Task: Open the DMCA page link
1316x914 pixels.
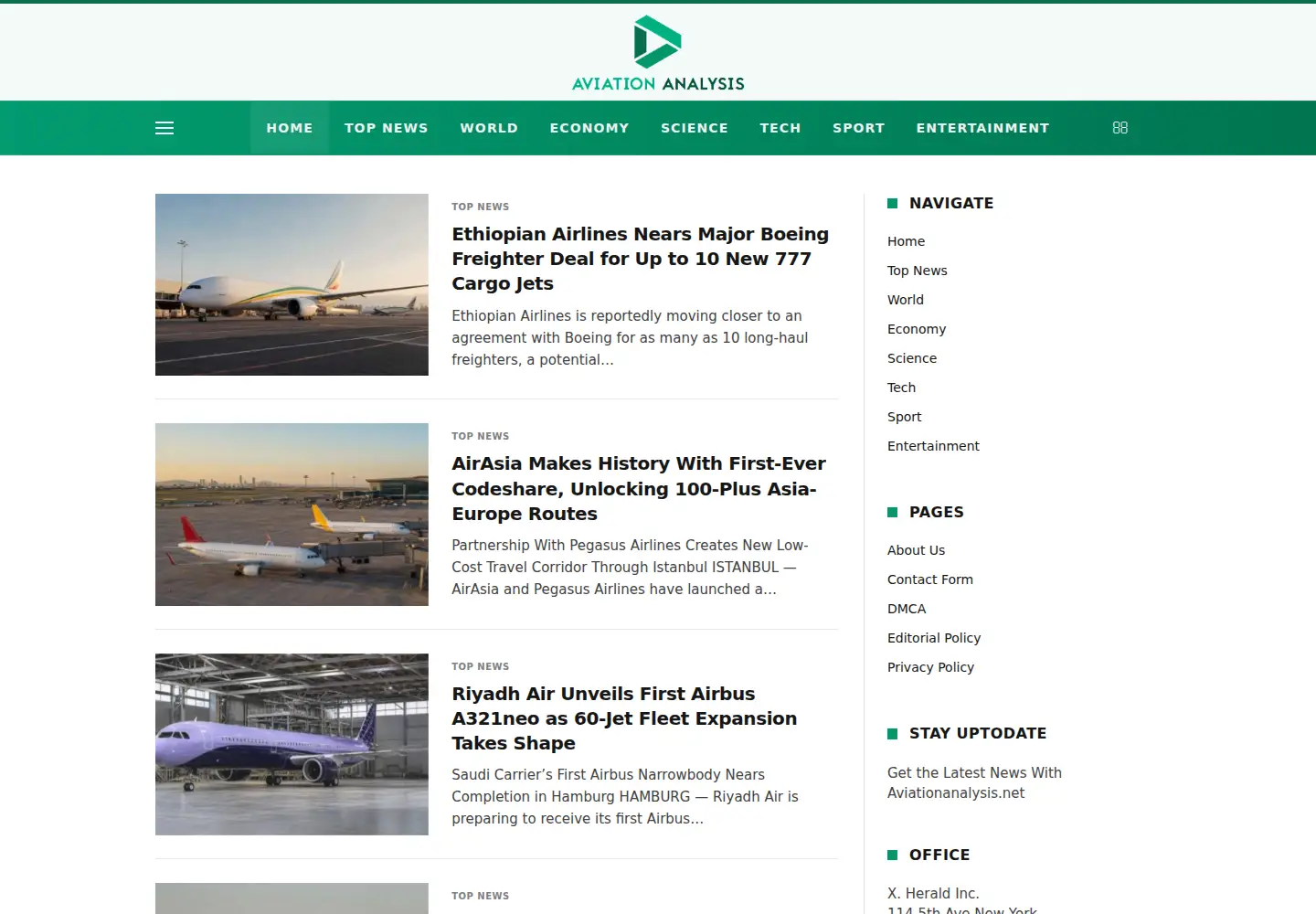Action: (x=907, y=609)
